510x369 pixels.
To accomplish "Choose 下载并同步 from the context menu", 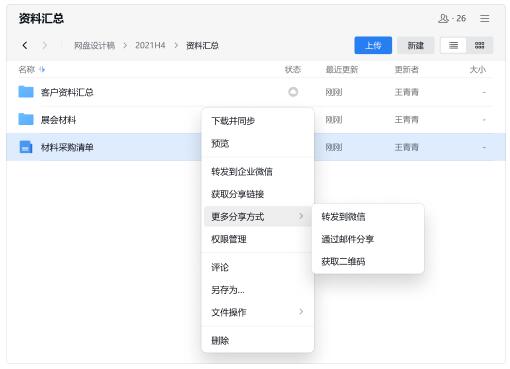I will click(x=258, y=121).
